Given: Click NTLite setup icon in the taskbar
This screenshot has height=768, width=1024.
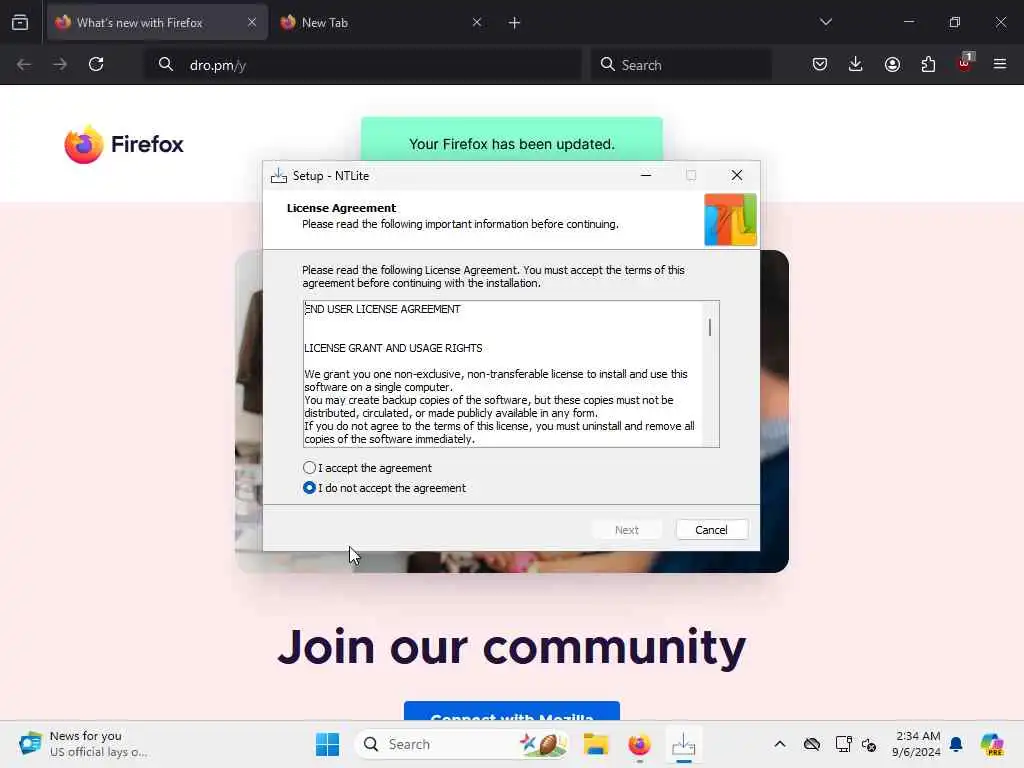Looking at the screenshot, I should point(683,744).
